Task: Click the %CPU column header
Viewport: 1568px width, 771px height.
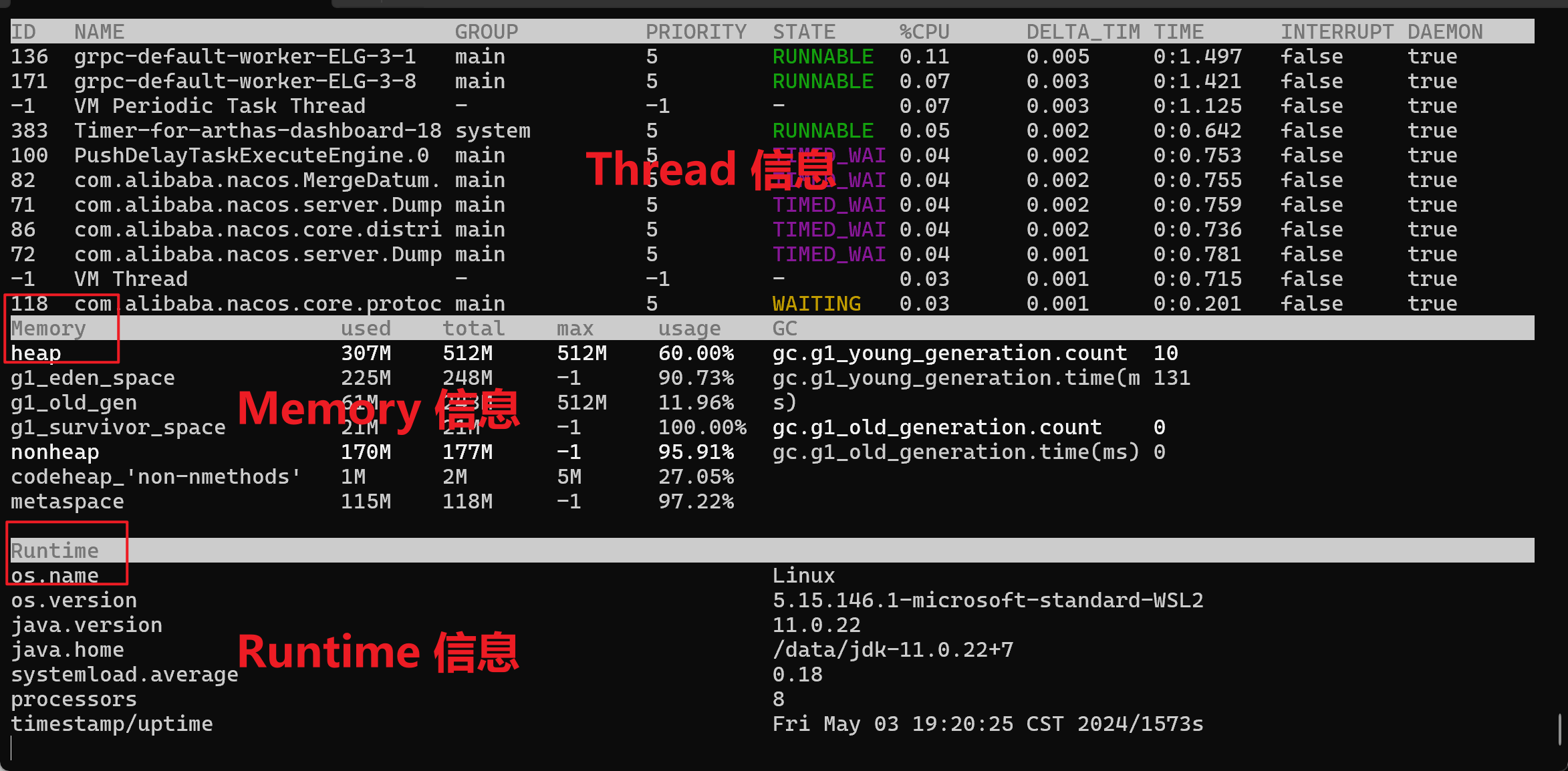Action: (x=924, y=32)
